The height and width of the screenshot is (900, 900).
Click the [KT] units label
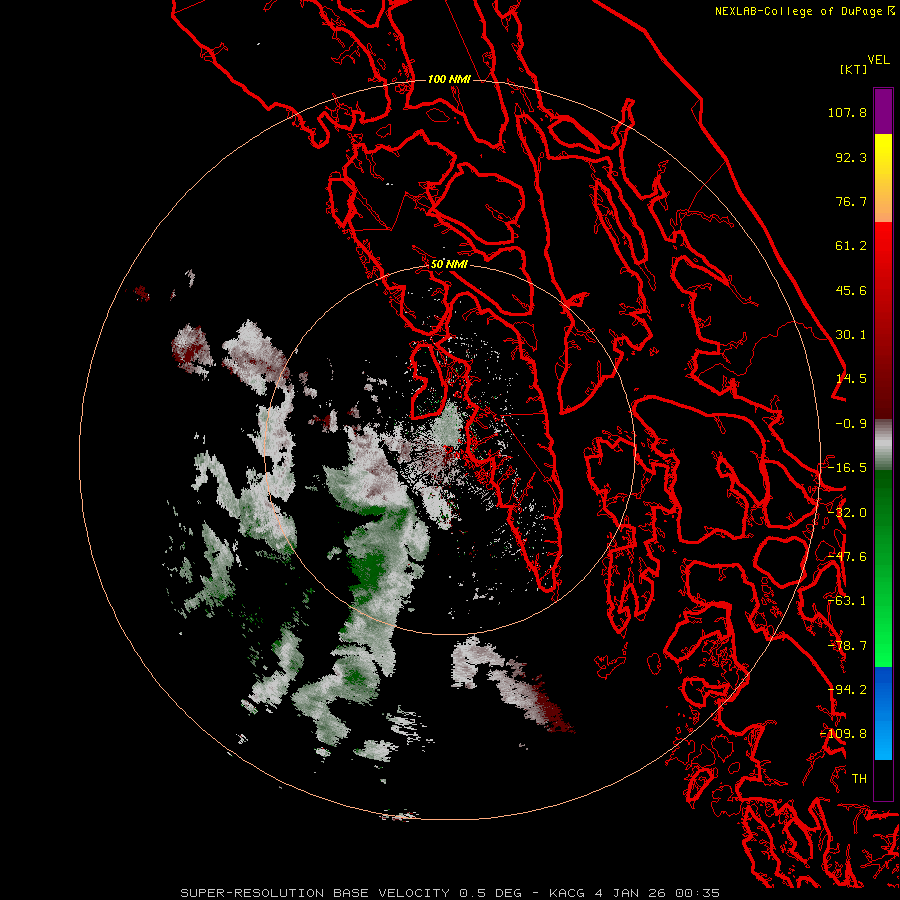(853, 69)
